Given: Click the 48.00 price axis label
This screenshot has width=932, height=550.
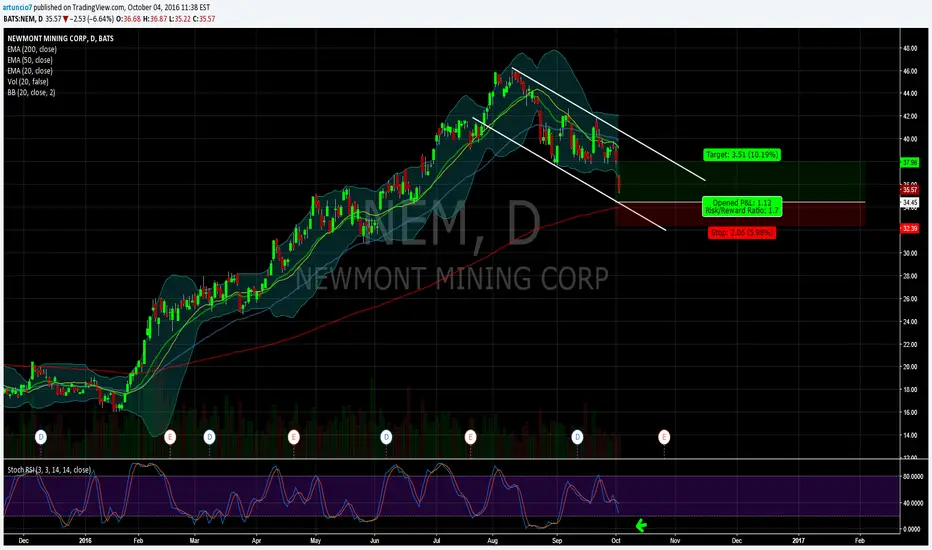Looking at the screenshot, I should click(909, 48).
